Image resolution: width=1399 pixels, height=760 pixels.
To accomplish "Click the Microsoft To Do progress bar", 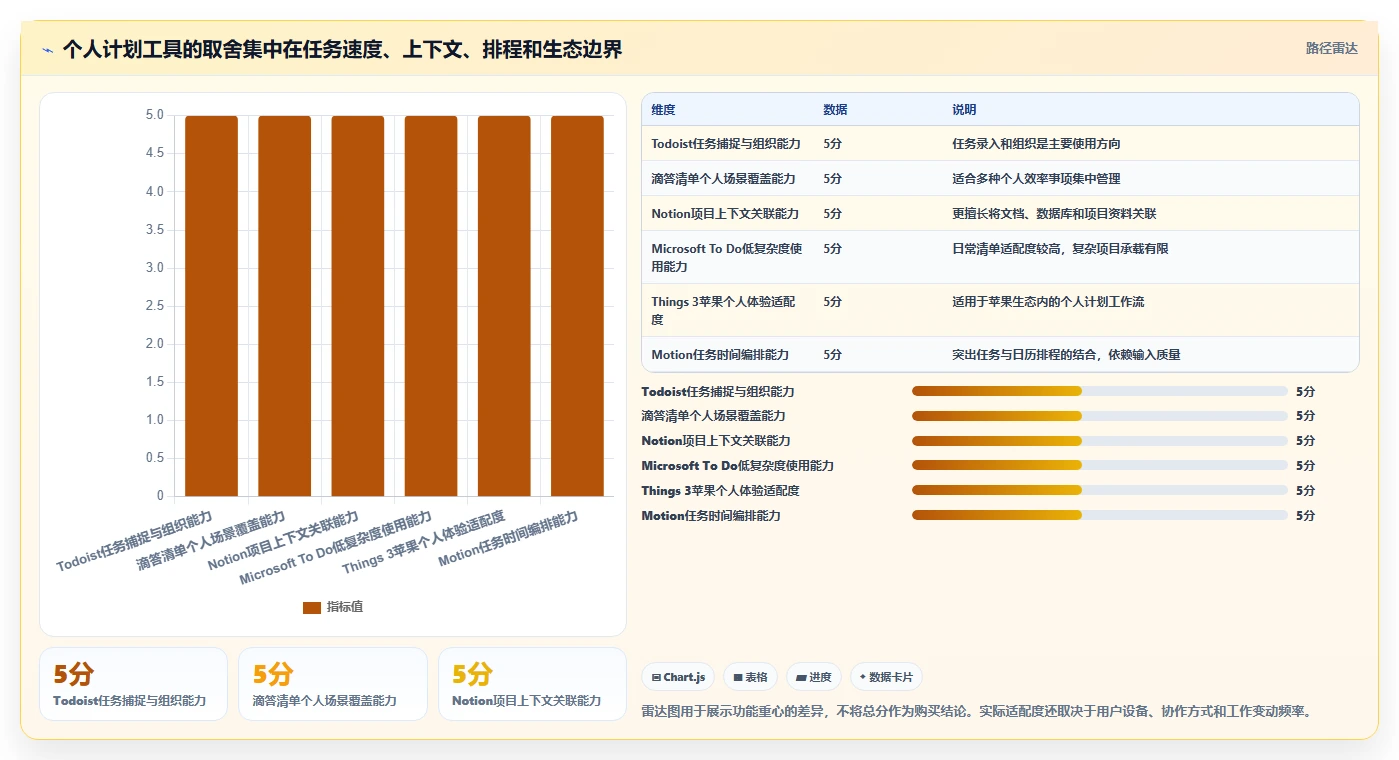I will point(1099,466).
